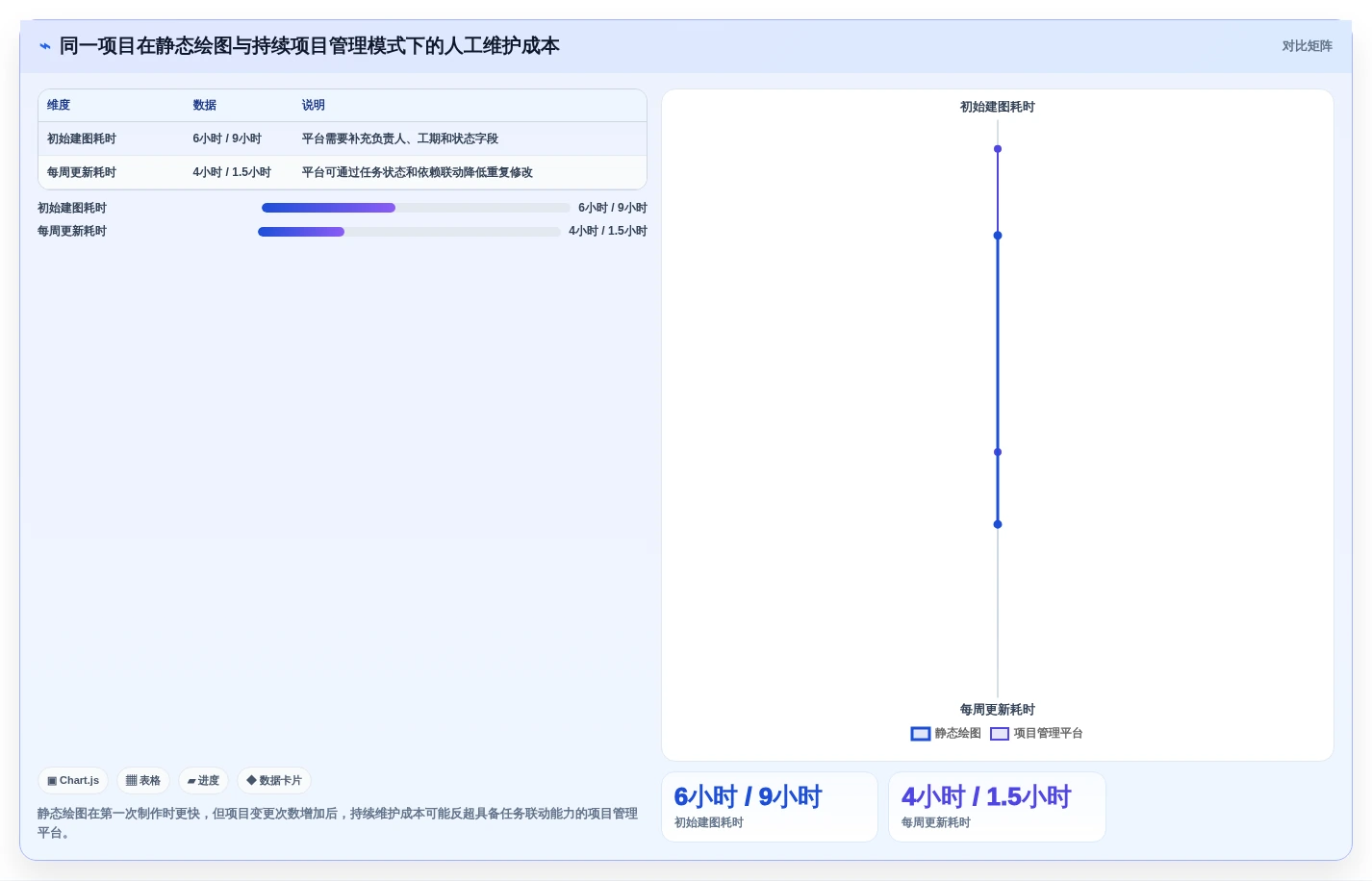Toggle the 静态绘图 legend entry

pyautogui.click(x=946, y=734)
